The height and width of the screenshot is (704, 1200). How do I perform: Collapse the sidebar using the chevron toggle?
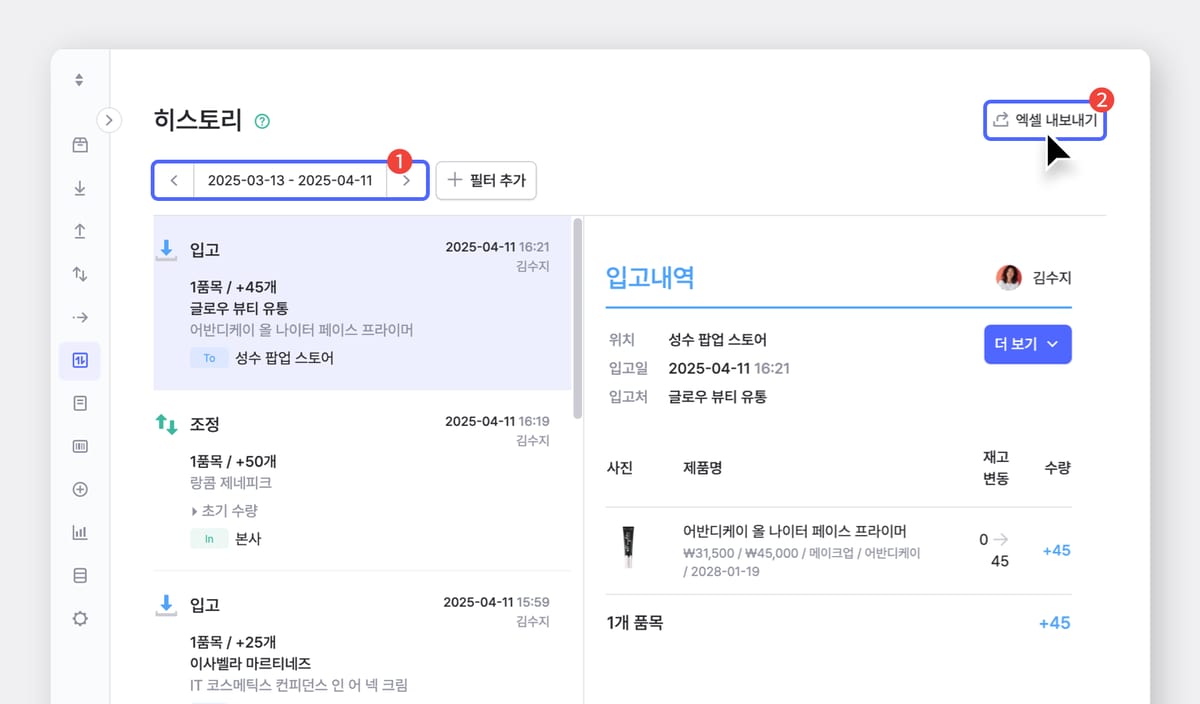click(x=109, y=119)
